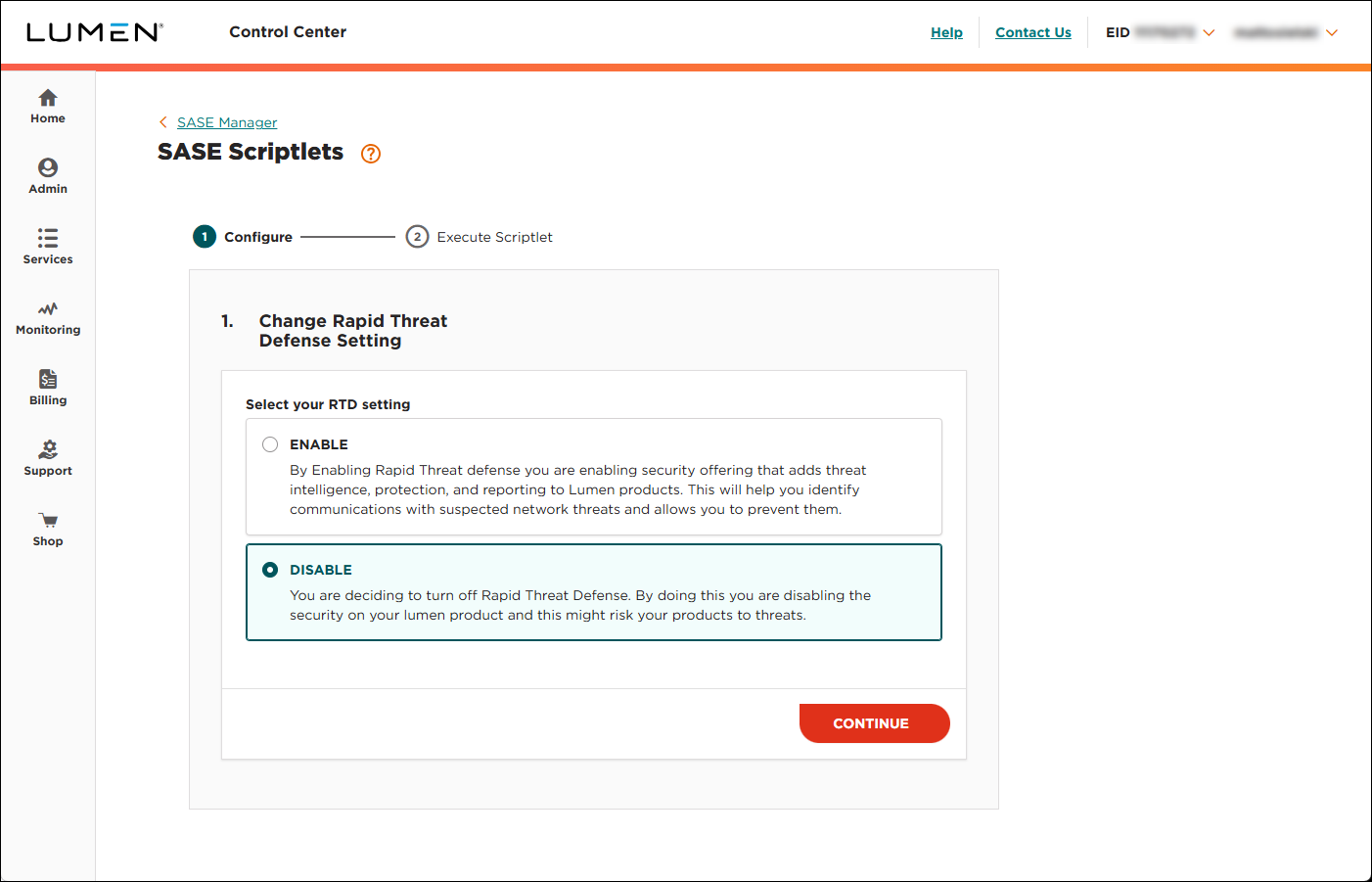1372x882 pixels.
Task: Expand the EID dropdown arrow
Action: tap(1209, 33)
